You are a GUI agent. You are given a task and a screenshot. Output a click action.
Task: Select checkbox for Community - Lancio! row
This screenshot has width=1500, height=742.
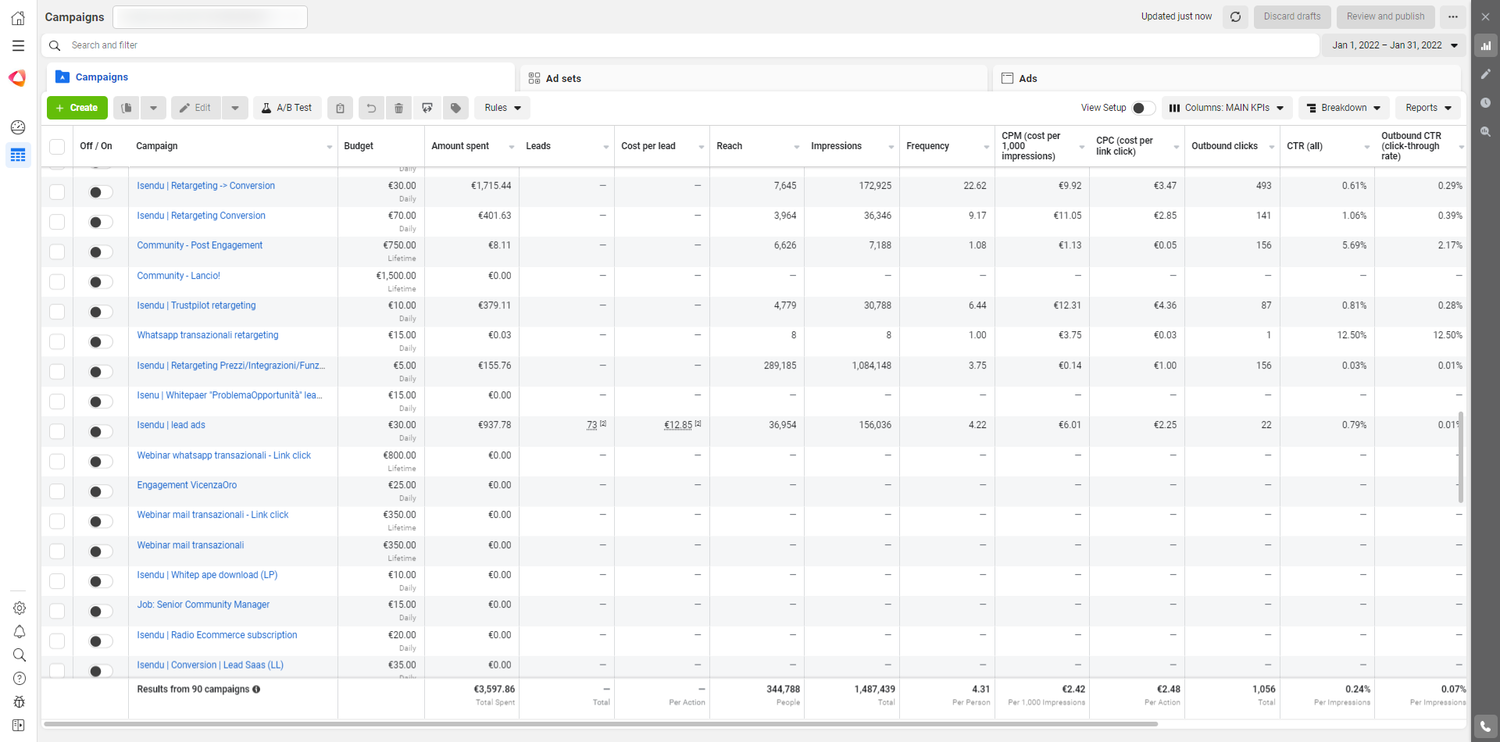click(x=57, y=282)
